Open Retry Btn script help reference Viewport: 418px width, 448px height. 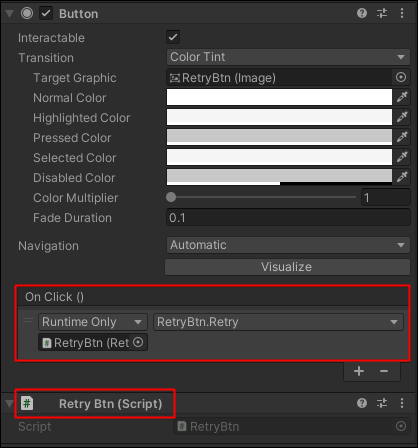[x=362, y=403]
